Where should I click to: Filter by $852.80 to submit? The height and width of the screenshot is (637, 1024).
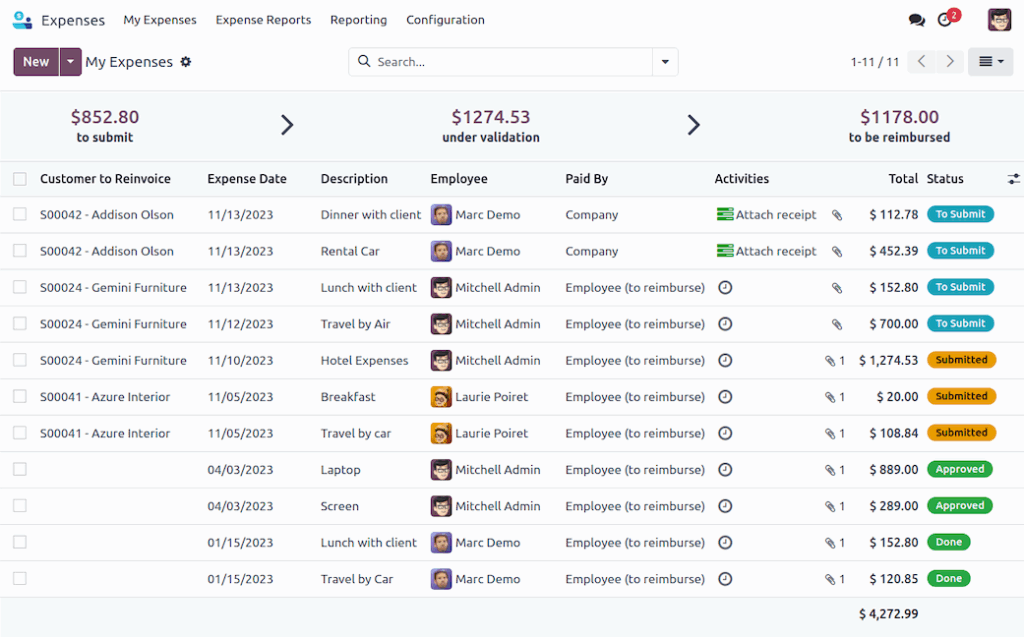tap(104, 125)
